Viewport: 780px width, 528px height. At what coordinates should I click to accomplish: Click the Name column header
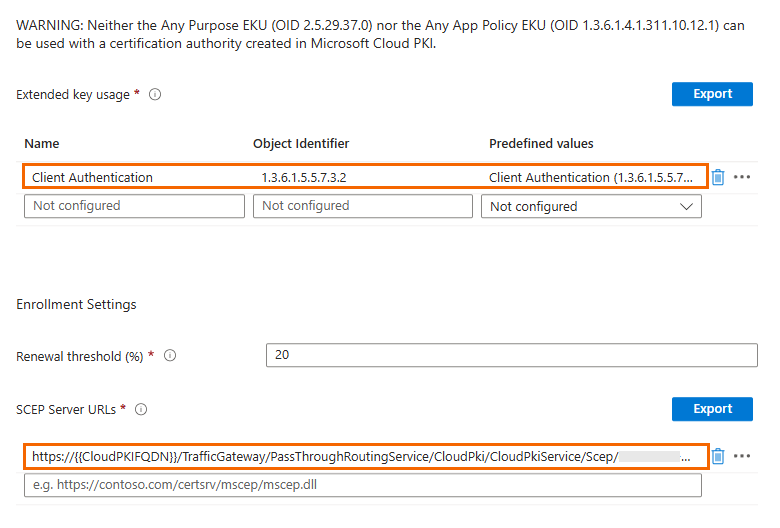point(42,144)
